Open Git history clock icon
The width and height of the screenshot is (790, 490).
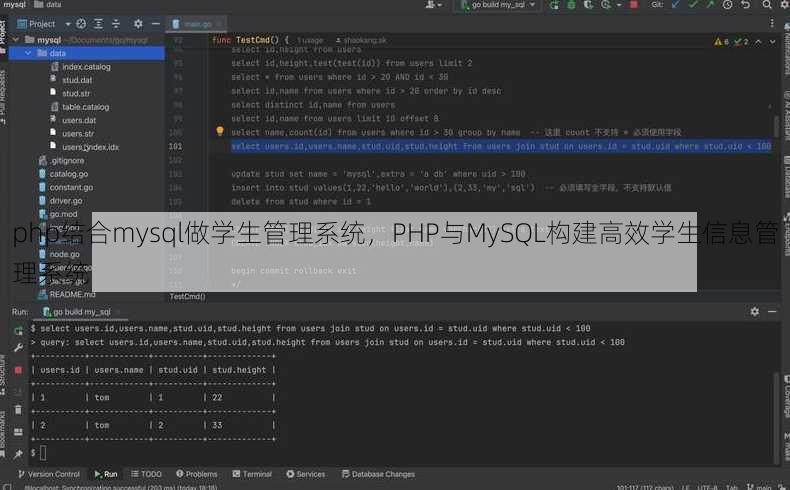click(728, 5)
